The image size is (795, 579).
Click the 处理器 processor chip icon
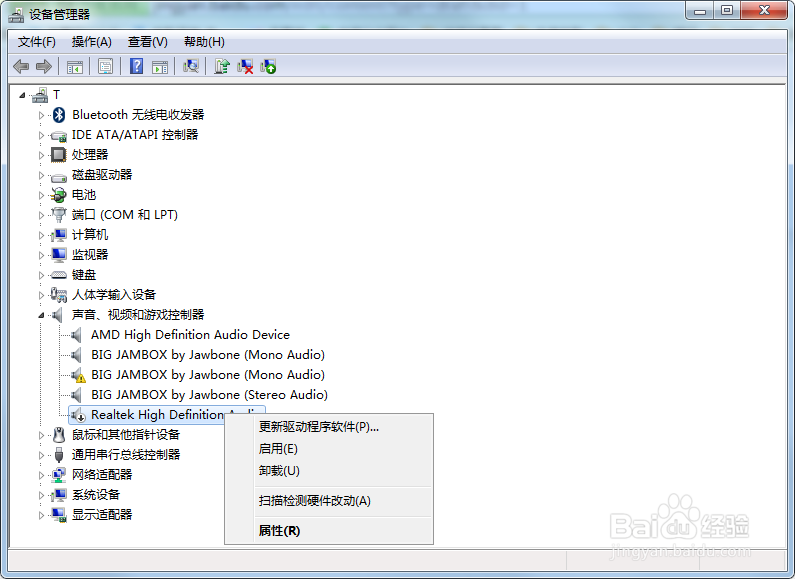tap(59, 155)
